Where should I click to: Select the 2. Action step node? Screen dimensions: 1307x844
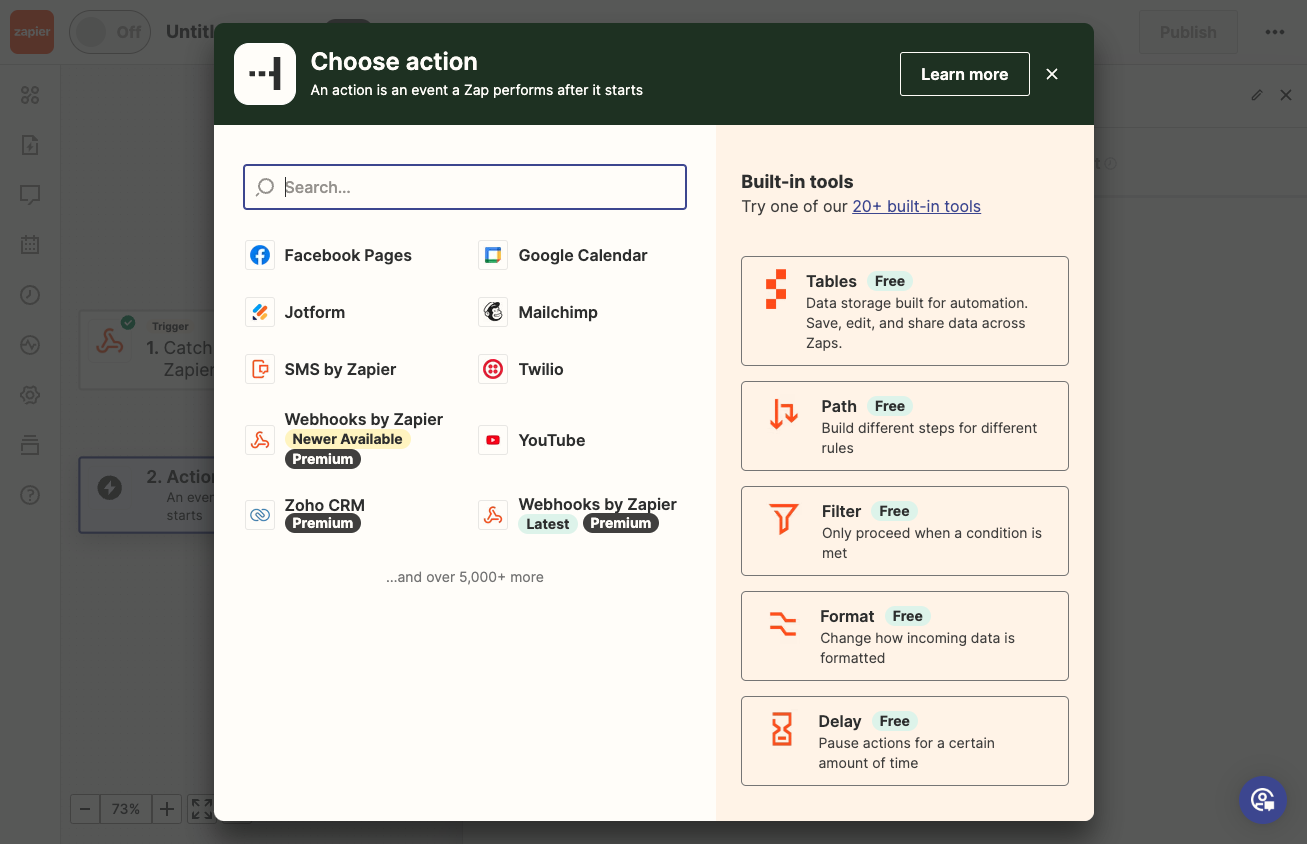(147, 495)
